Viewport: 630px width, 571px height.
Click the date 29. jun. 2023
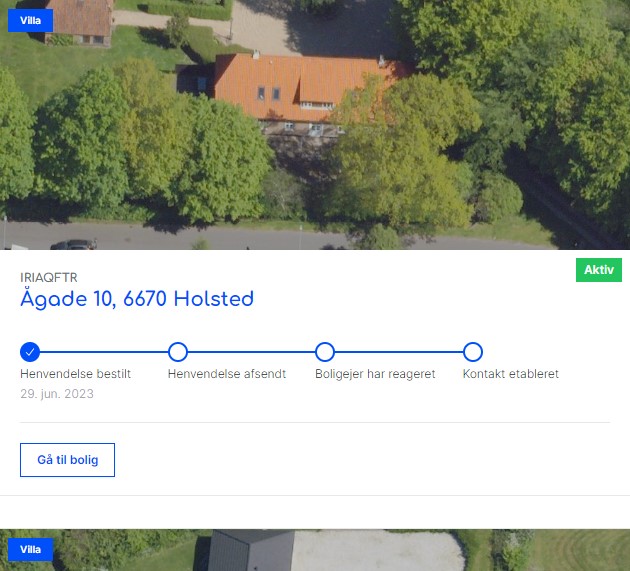pos(57,394)
